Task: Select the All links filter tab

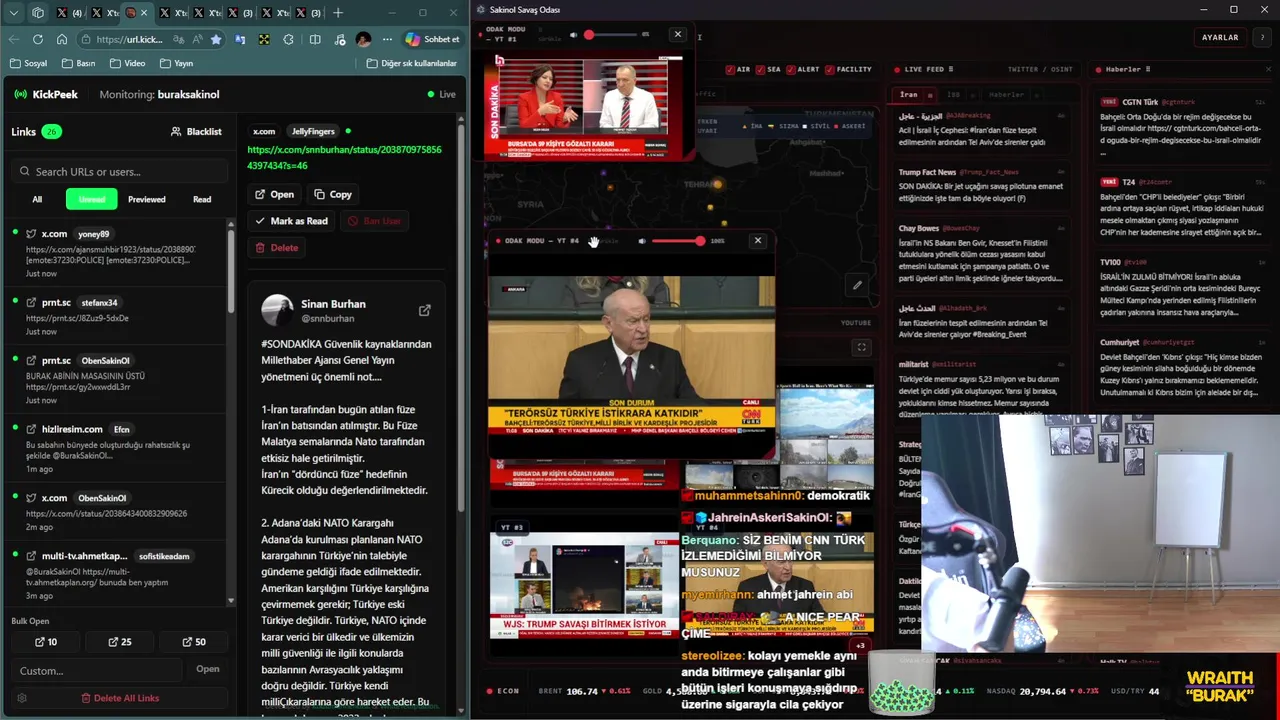Action: [37, 199]
